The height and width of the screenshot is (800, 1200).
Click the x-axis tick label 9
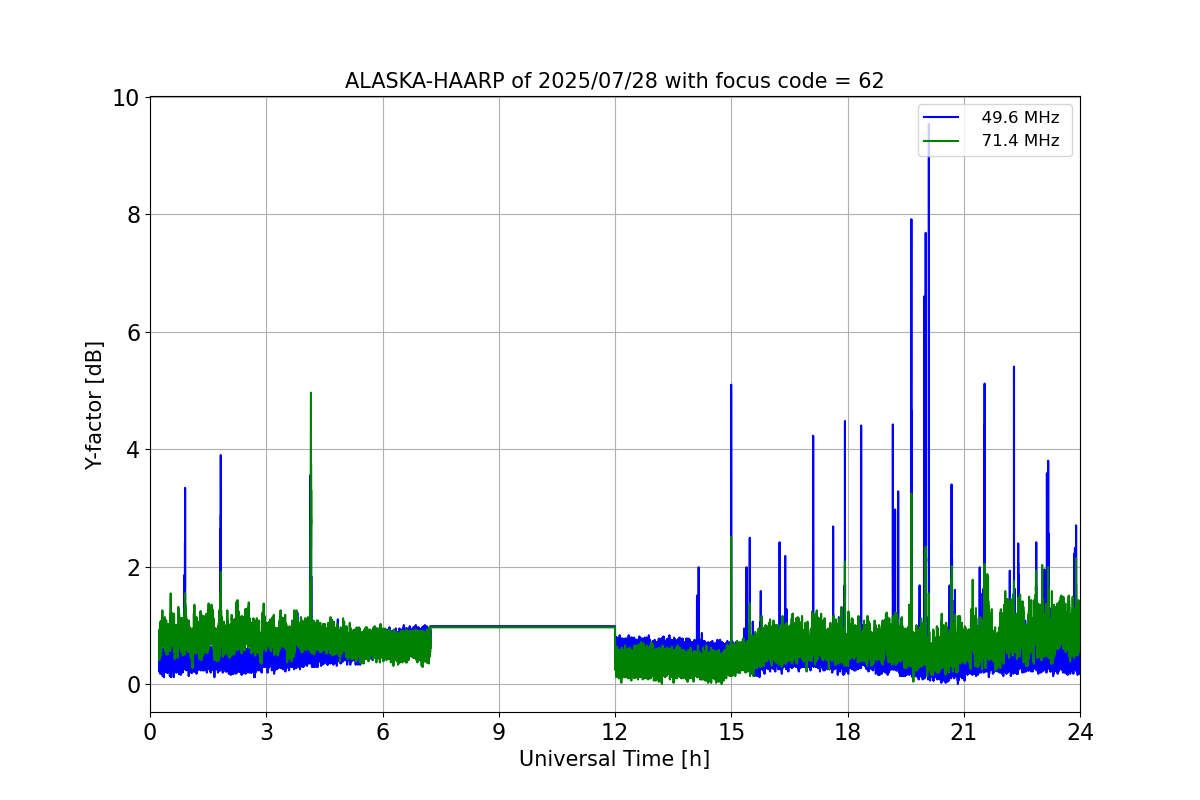(x=499, y=732)
